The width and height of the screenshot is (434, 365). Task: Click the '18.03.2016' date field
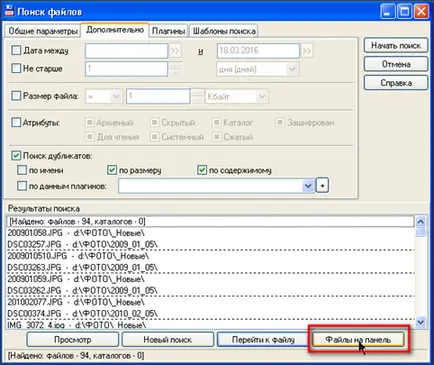tap(258, 51)
